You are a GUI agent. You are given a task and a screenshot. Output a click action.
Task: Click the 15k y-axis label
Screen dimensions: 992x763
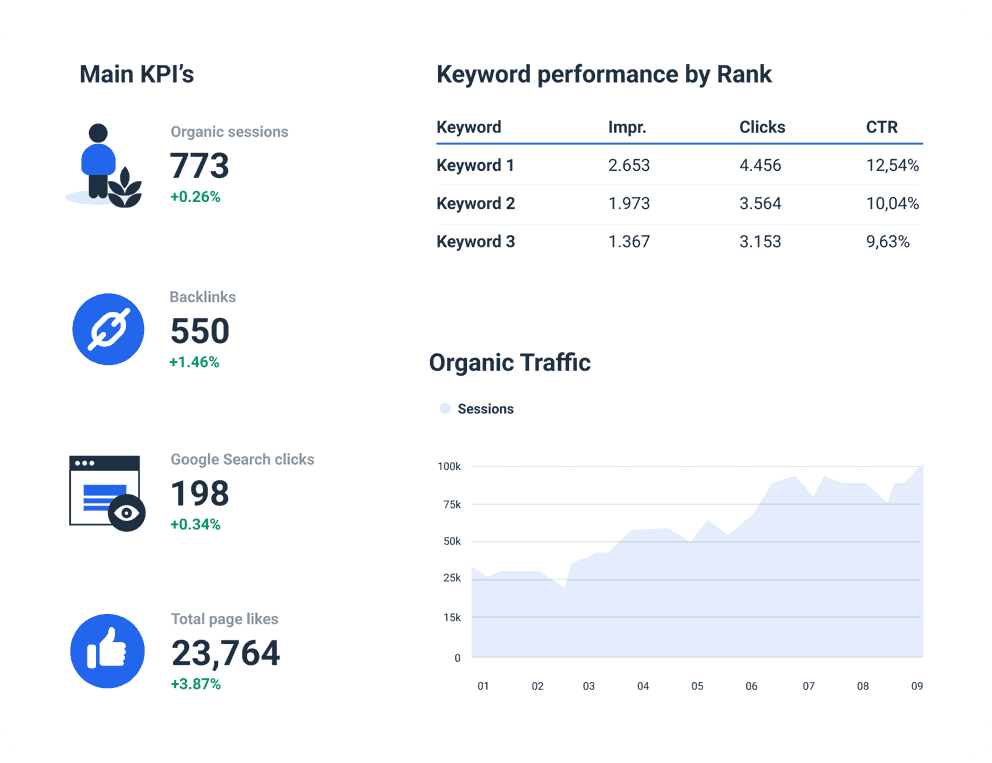(x=452, y=617)
